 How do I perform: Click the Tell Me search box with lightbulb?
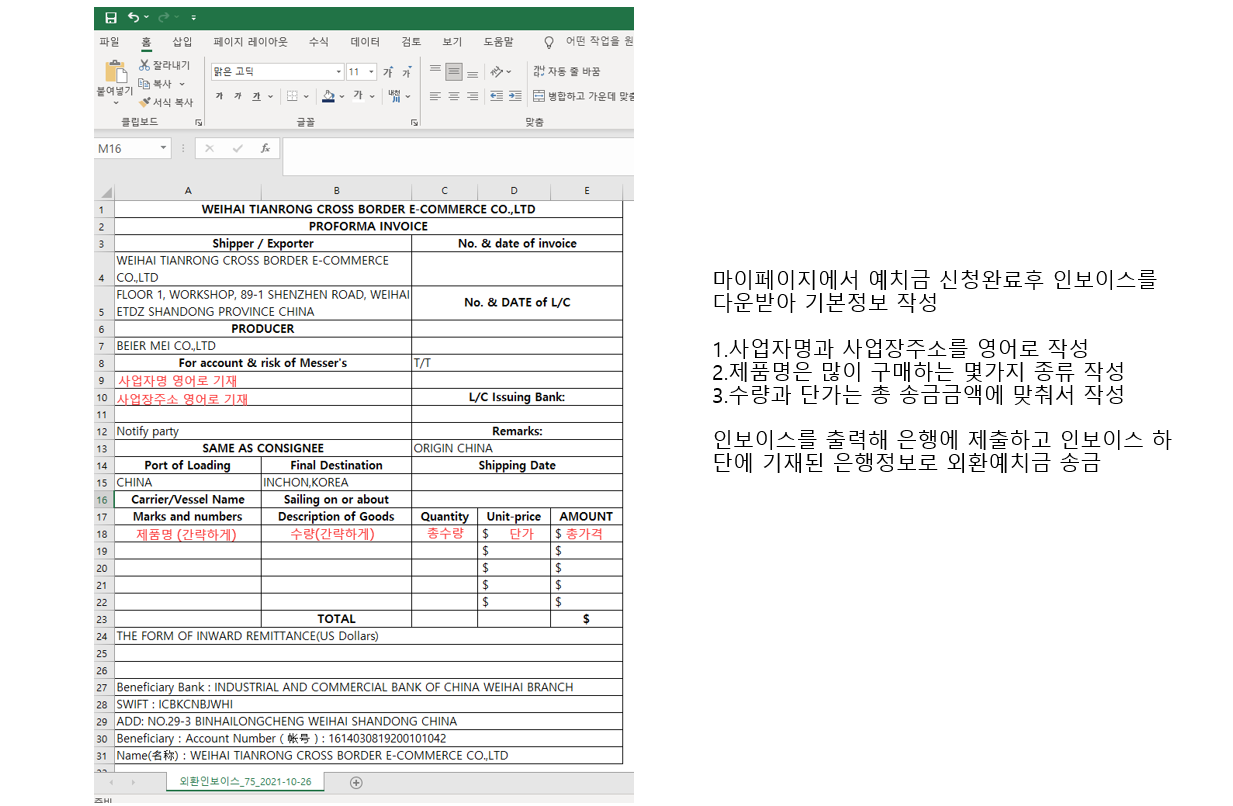click(589, 42)
